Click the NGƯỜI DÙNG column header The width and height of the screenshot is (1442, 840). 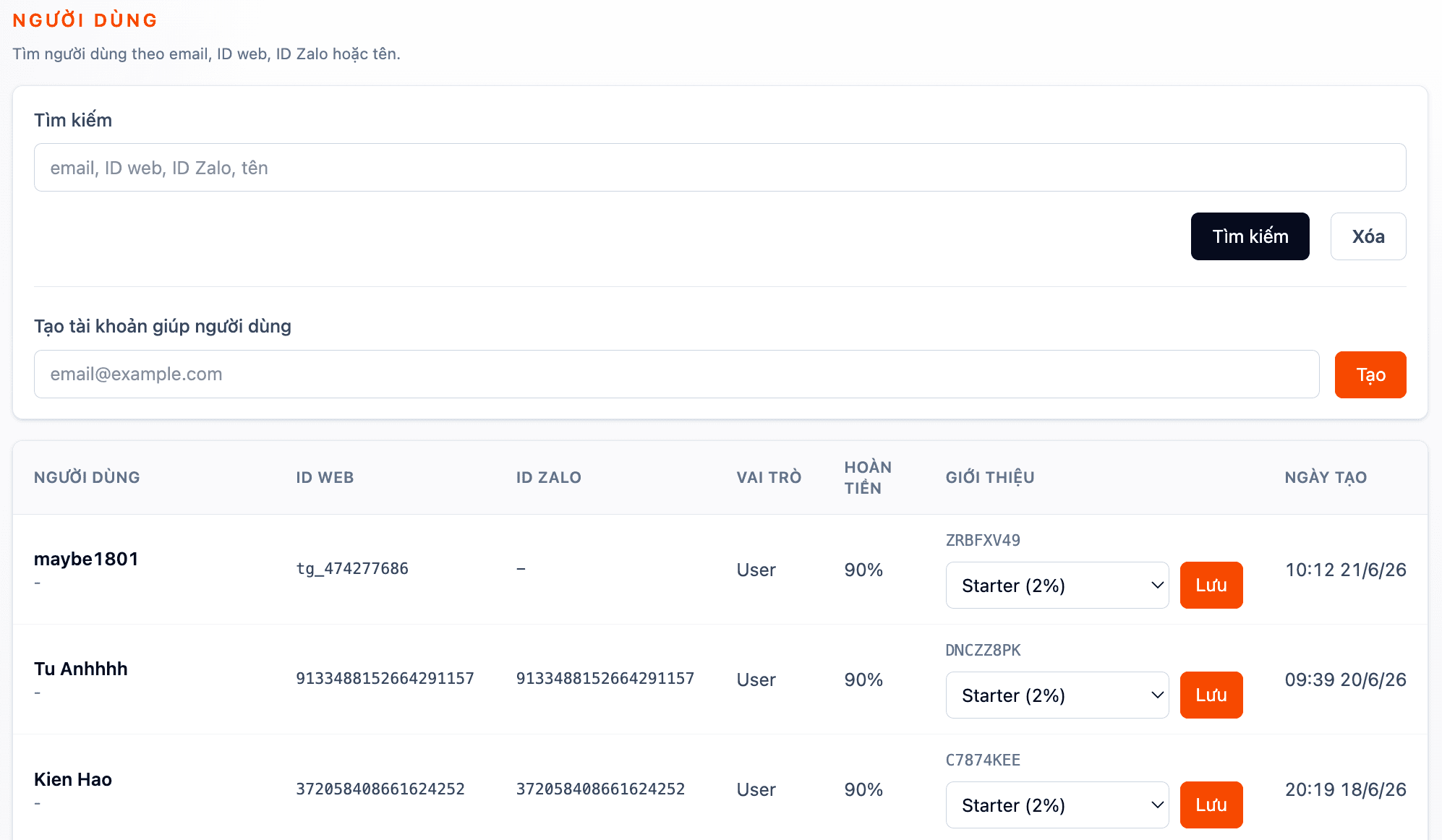[x=87, y=477]
